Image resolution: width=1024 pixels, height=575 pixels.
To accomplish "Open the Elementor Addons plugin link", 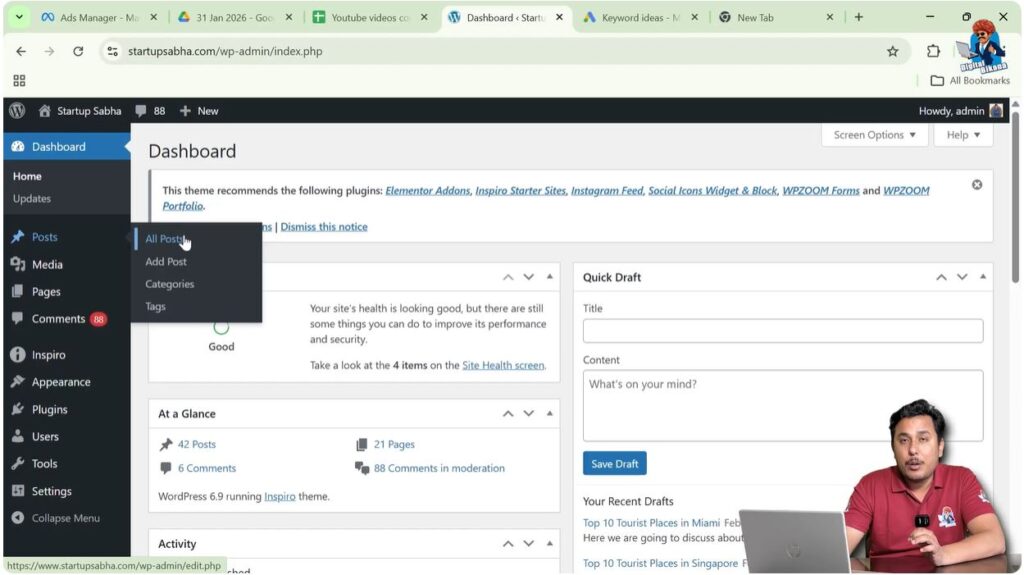I will [428, 190].
